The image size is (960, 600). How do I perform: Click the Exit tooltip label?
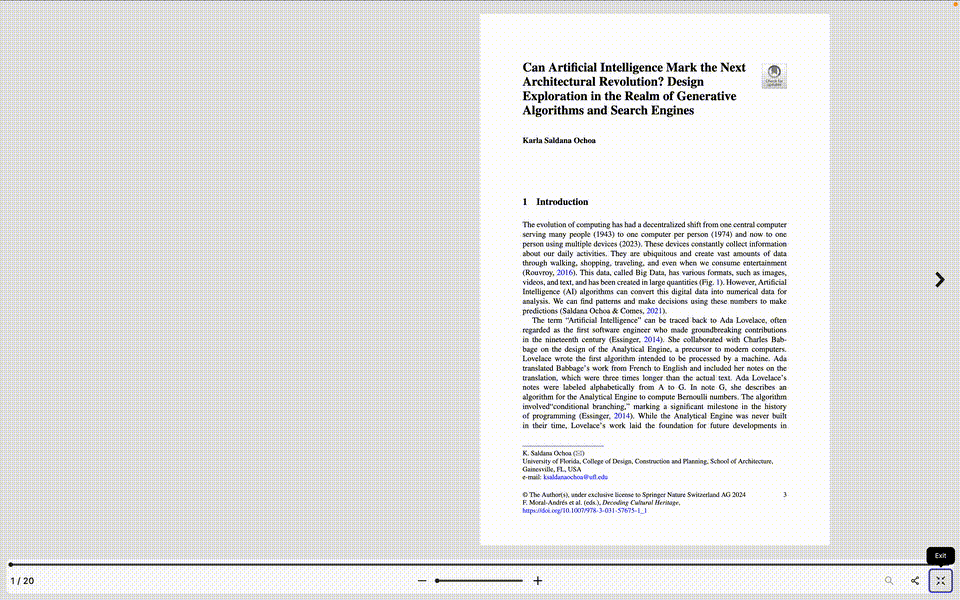940,555
